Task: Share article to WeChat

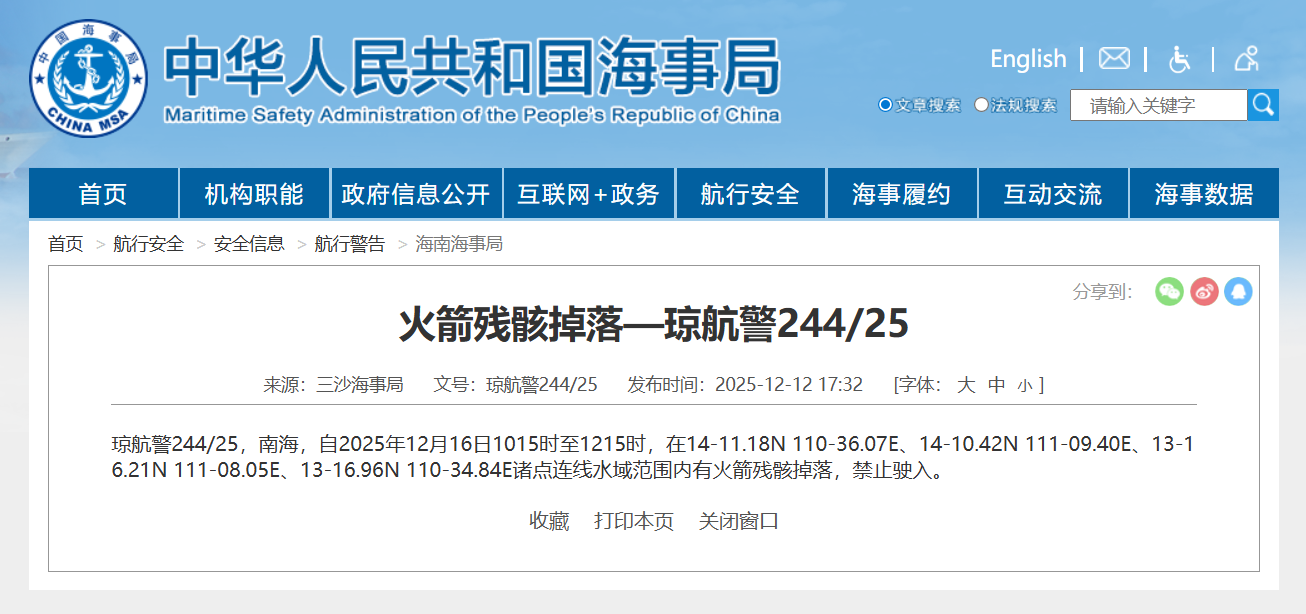Action: pyautogui.click(x=1169, y=292)
